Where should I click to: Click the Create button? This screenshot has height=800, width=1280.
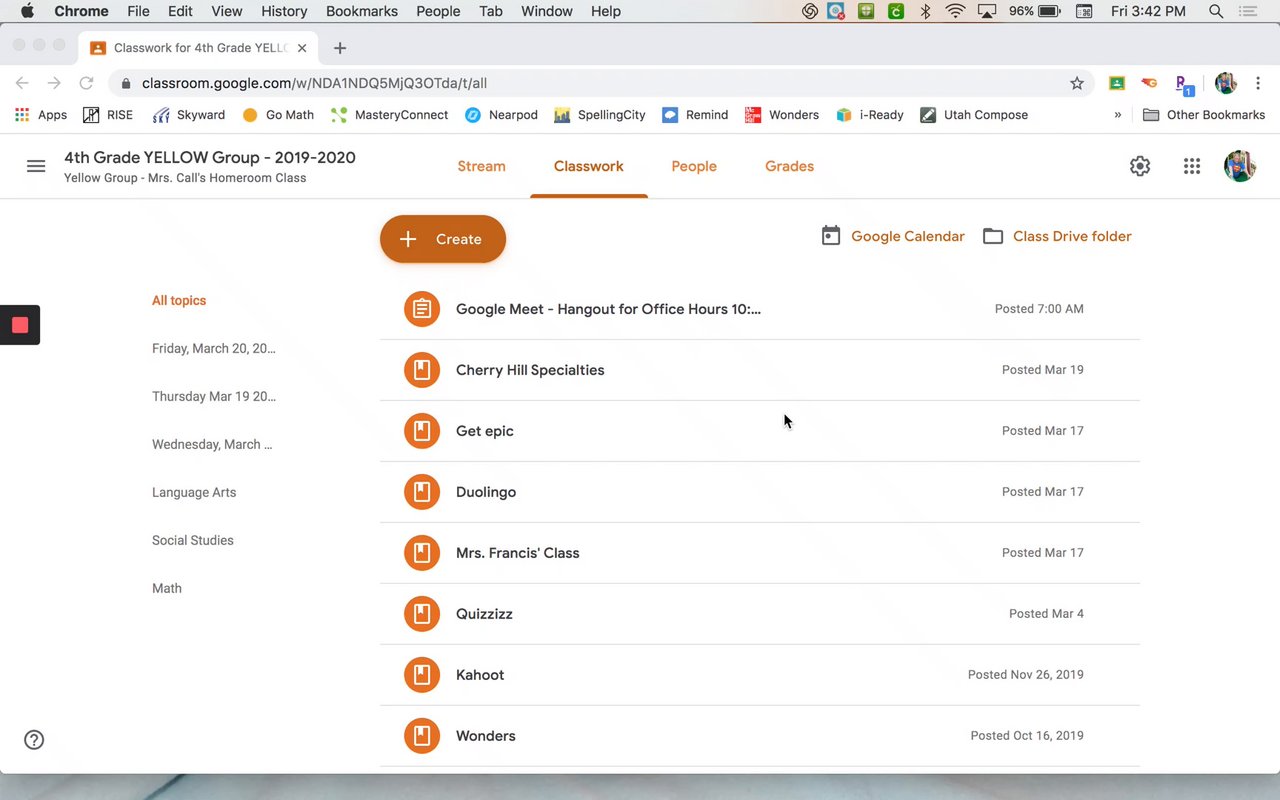[443, 239]
